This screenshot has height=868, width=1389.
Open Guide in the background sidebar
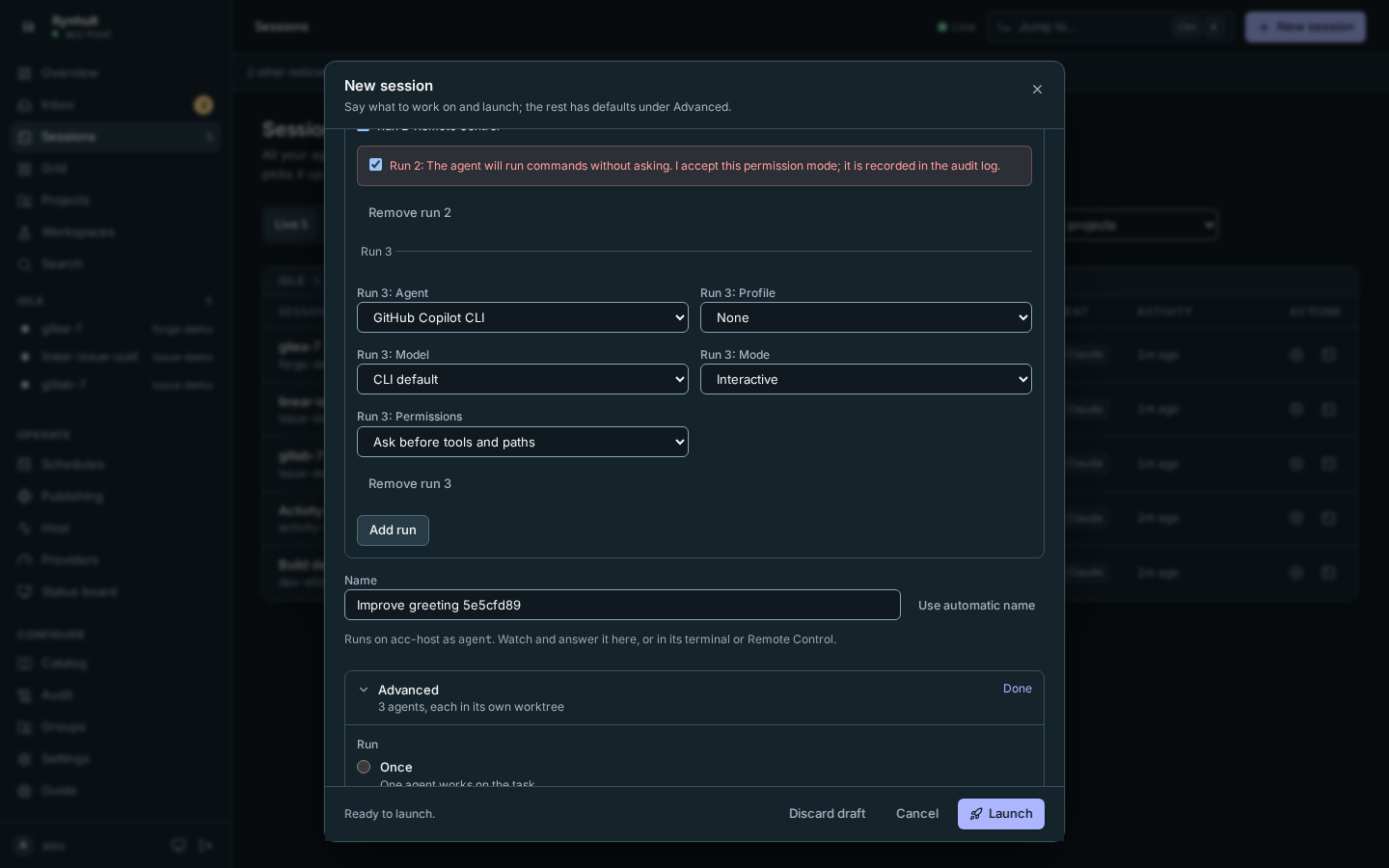coord(116,791)
